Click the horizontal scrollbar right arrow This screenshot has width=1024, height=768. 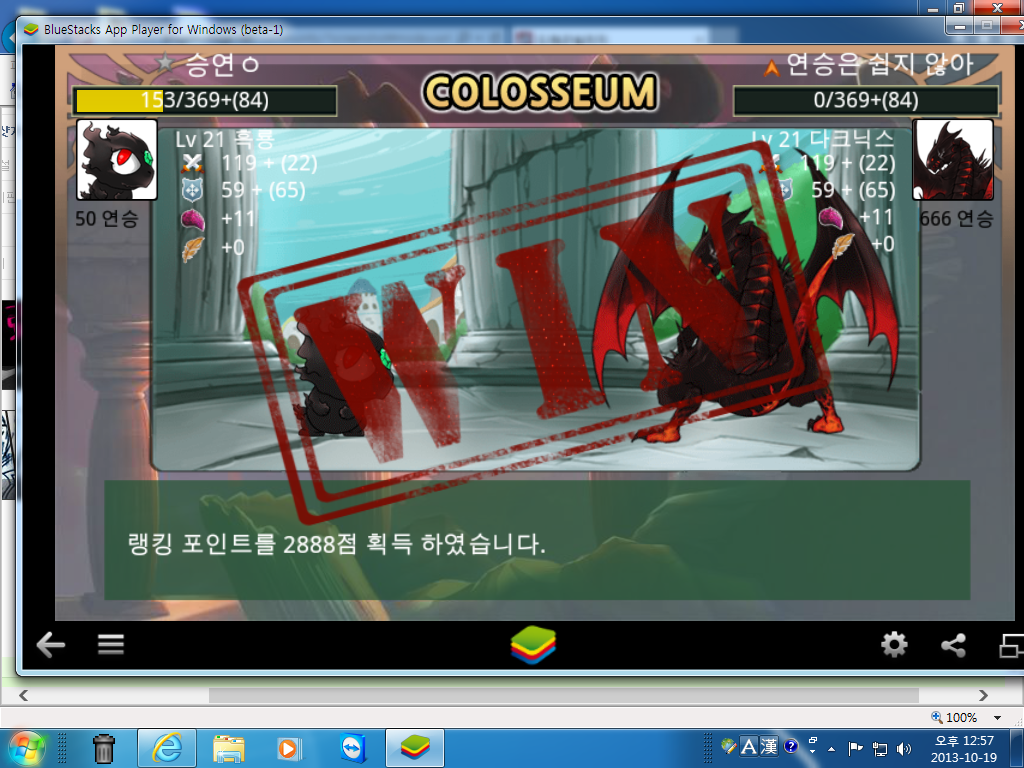click(x=983, y=696)
